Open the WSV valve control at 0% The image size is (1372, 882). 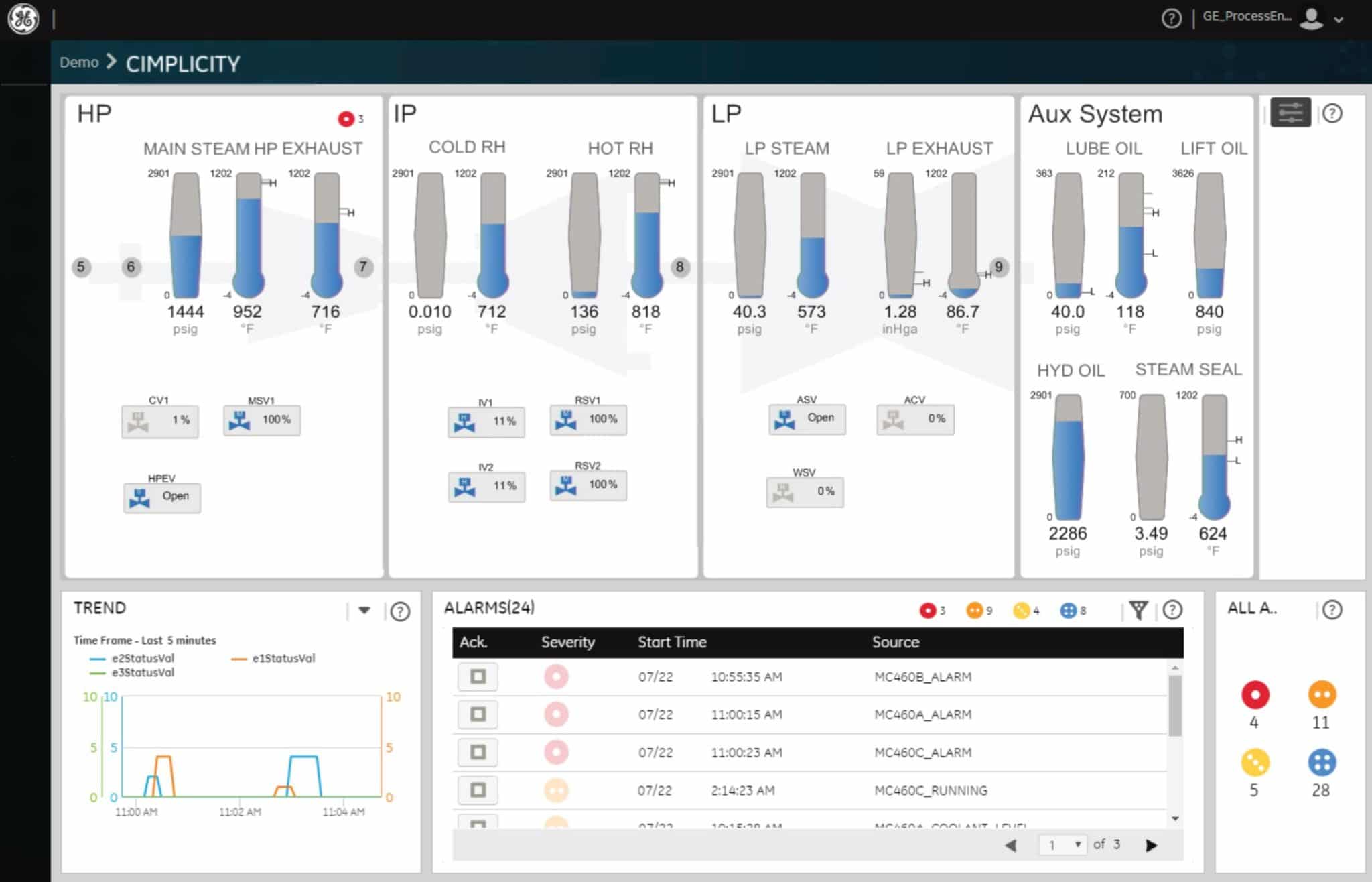pos(805,493)
